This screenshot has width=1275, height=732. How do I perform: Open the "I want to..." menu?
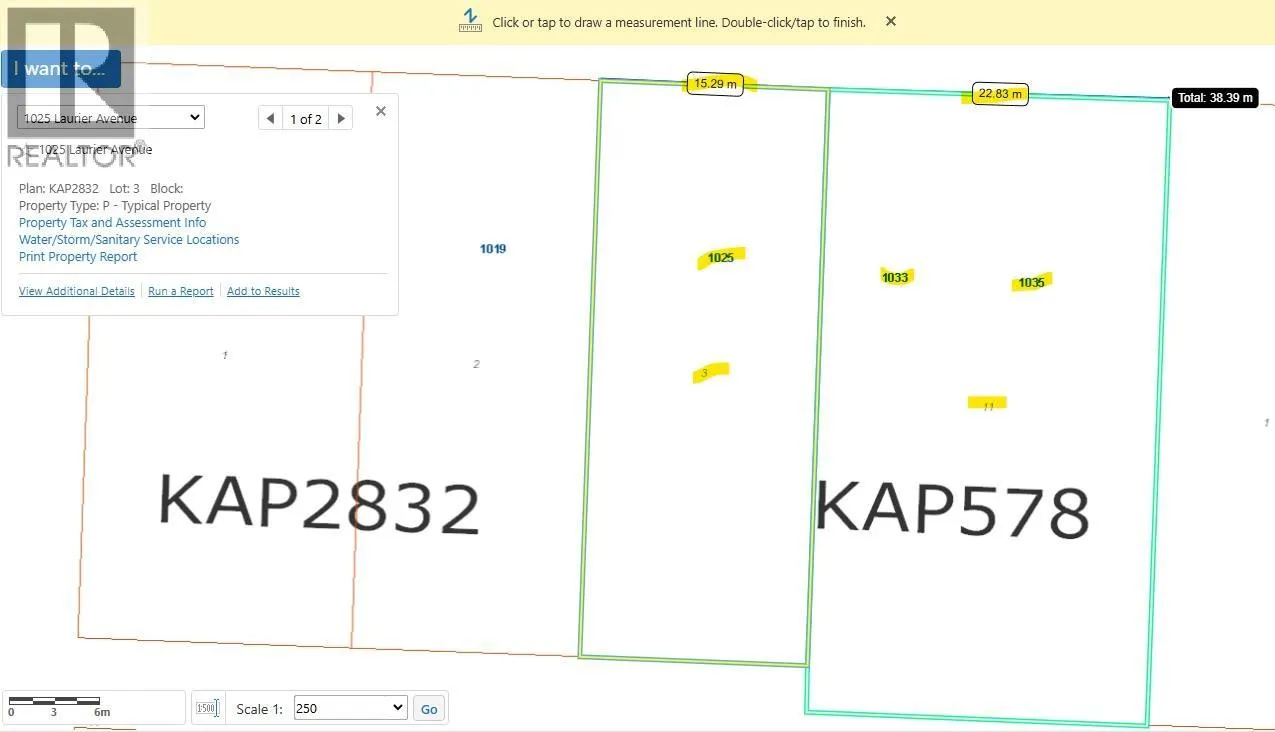pos(60,69)
